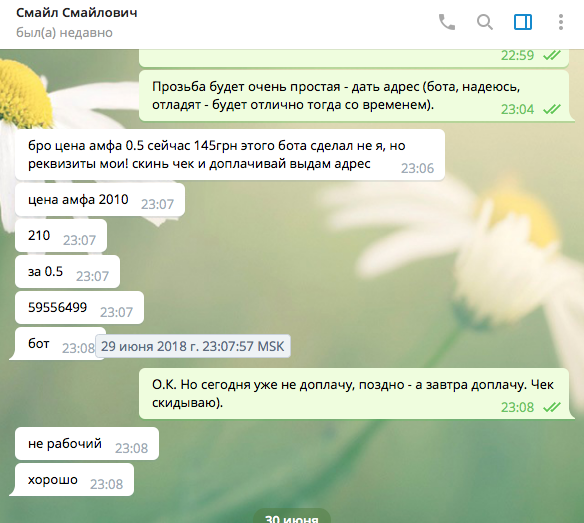Select the 'не рабочий' message
The width and height of the screenshot is (584, 523).
point(87,444)
